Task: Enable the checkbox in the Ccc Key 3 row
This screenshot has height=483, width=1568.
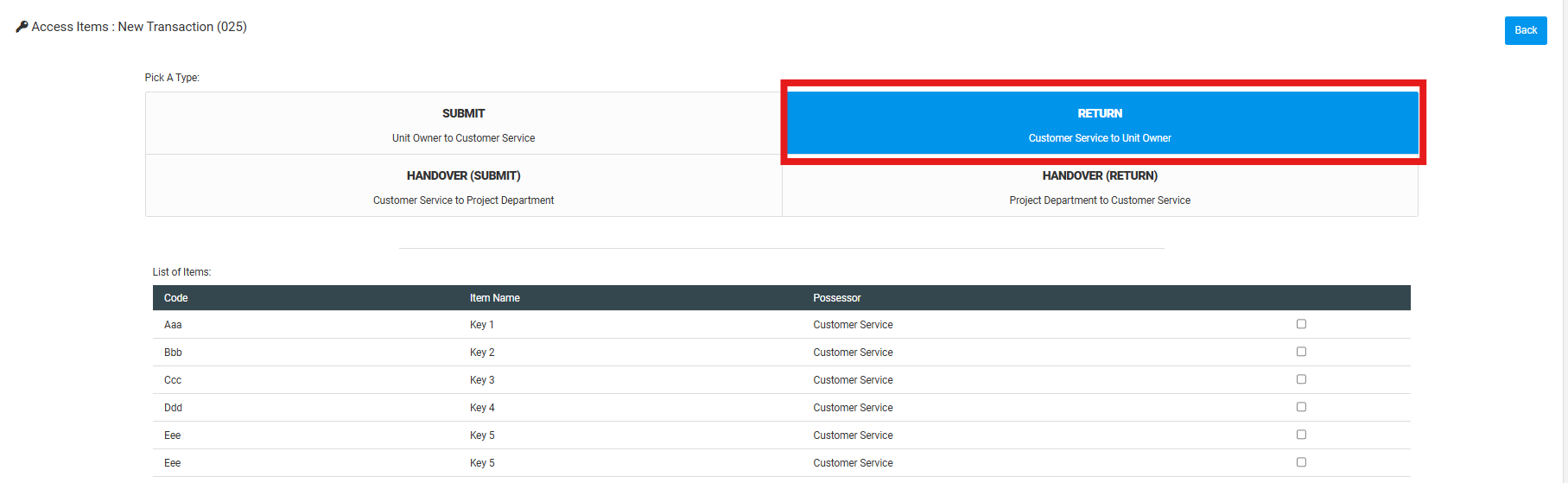Action: [1301, 379]
